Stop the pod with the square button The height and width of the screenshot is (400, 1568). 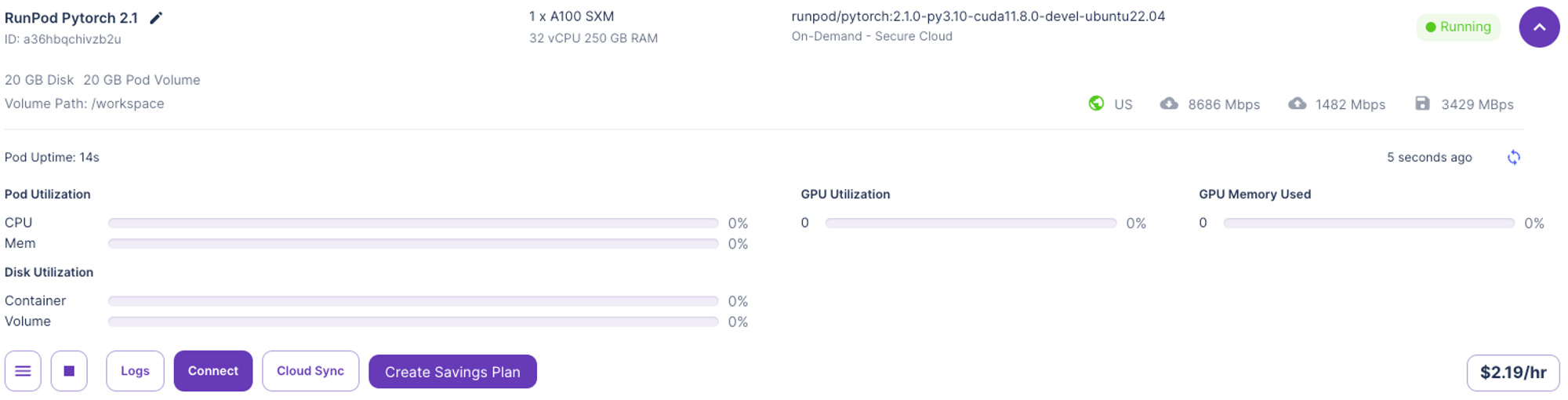pos(69,371)
